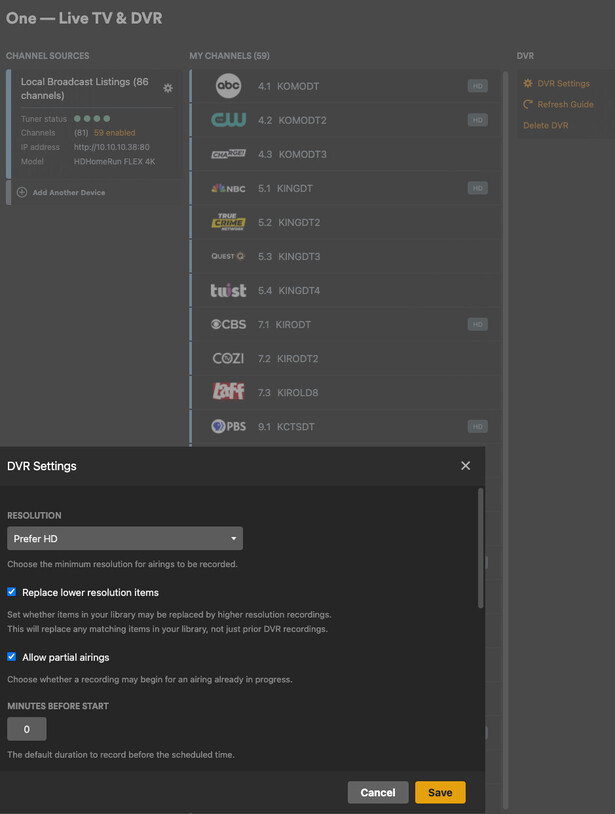Click Add Another Device
The image size is (615, 814).
(69, 192)
